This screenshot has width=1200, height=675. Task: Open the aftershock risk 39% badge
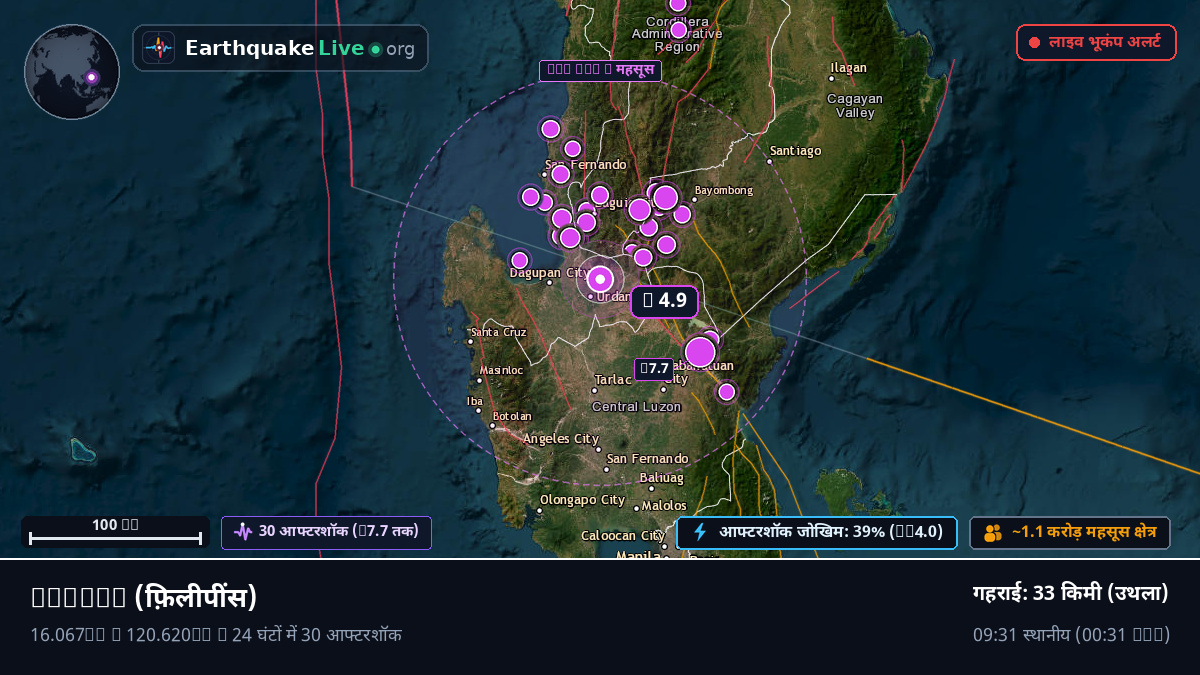click(817, 532)
